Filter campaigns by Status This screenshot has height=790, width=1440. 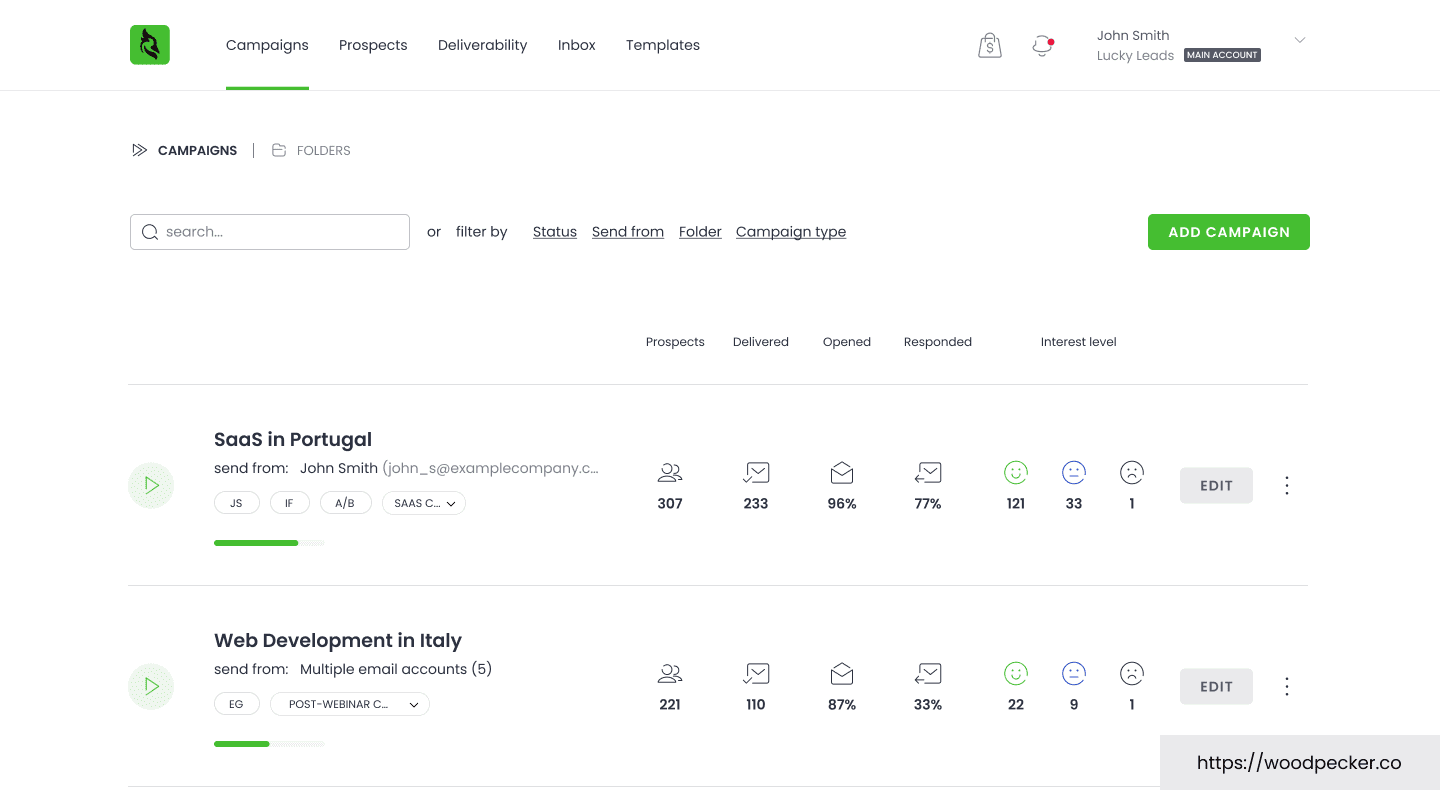tap(554, 231)
